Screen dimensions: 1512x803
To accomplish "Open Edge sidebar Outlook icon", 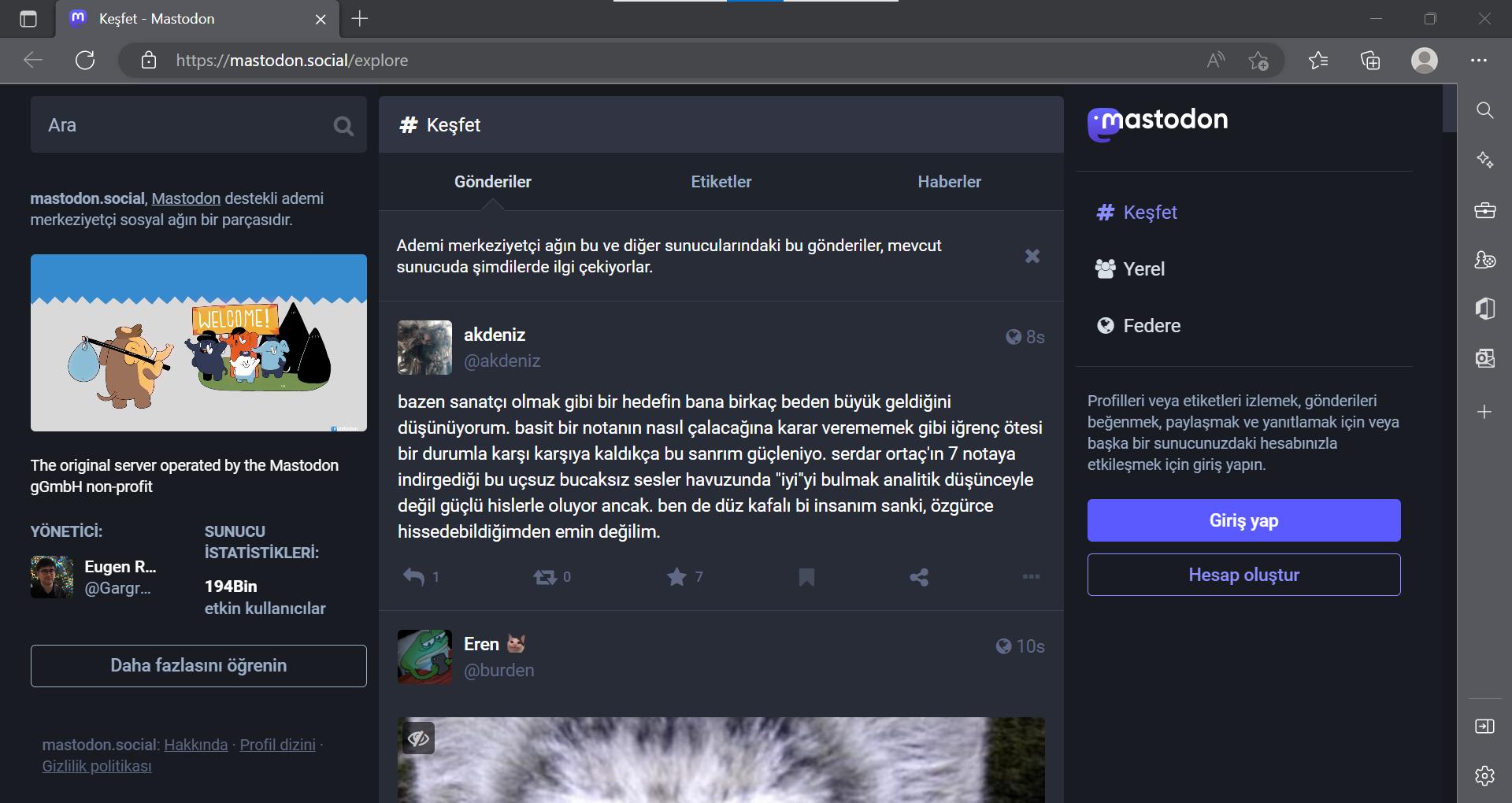I will [1485, 359].
